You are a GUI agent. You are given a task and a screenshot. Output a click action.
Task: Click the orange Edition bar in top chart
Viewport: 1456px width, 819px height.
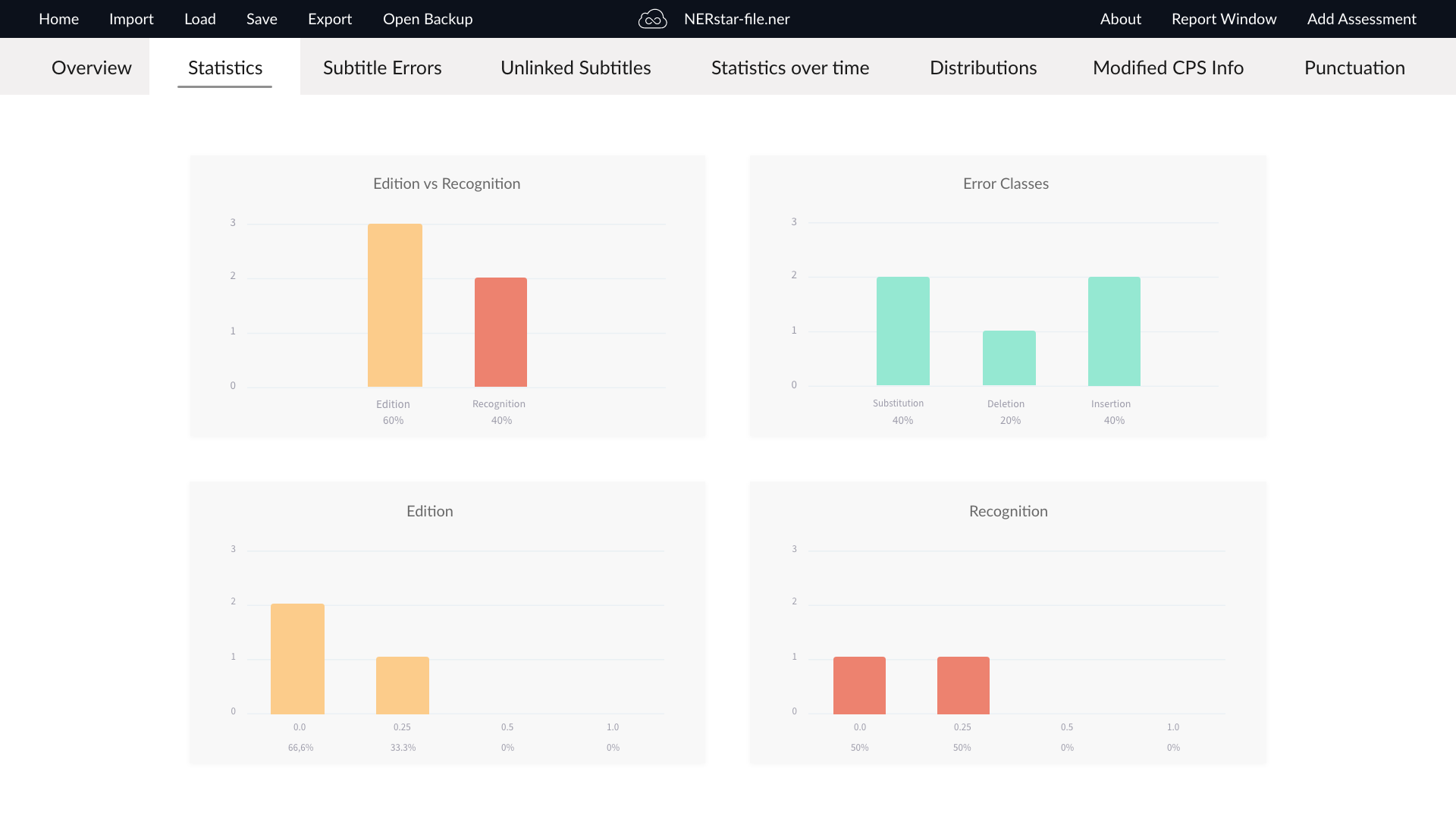click(x=395, y=305)
